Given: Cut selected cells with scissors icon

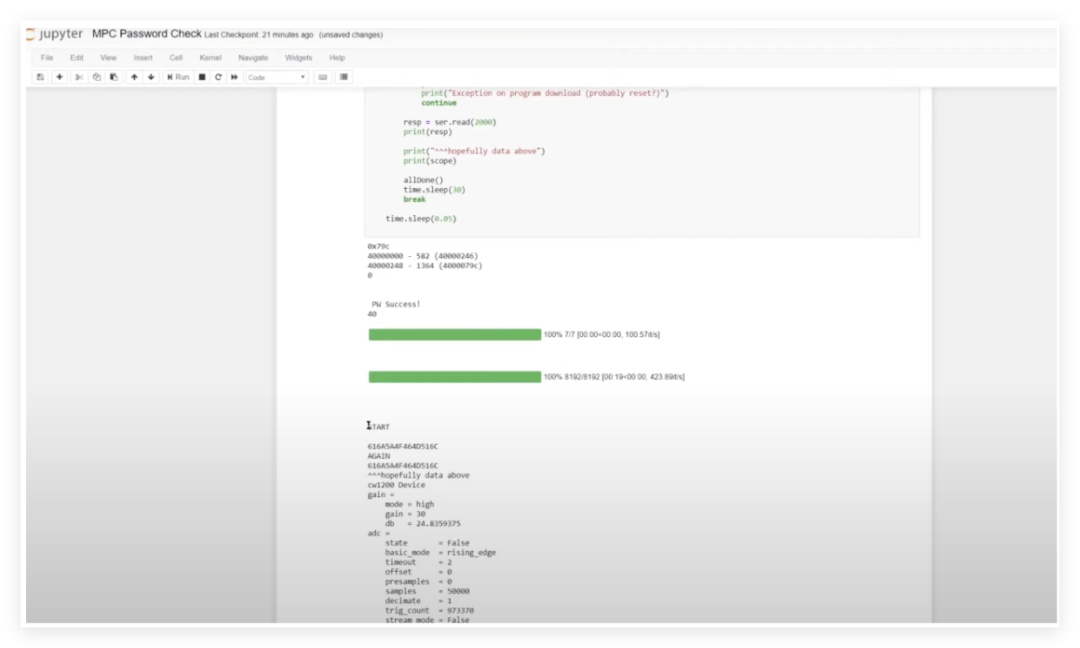Looking at the screenshot, I should pos(79,77).
